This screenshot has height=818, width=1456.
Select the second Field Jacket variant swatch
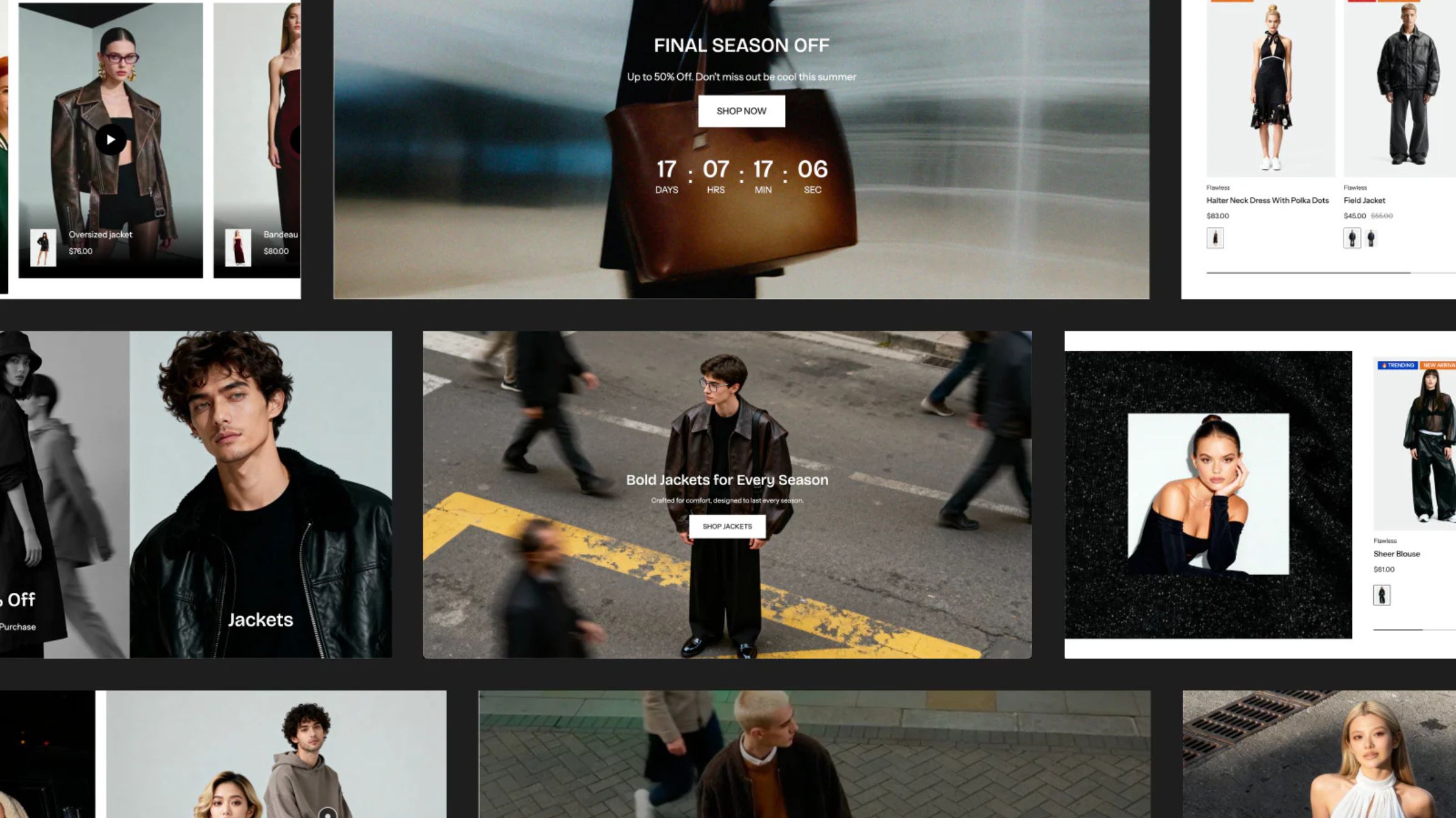click(1371, 238)
